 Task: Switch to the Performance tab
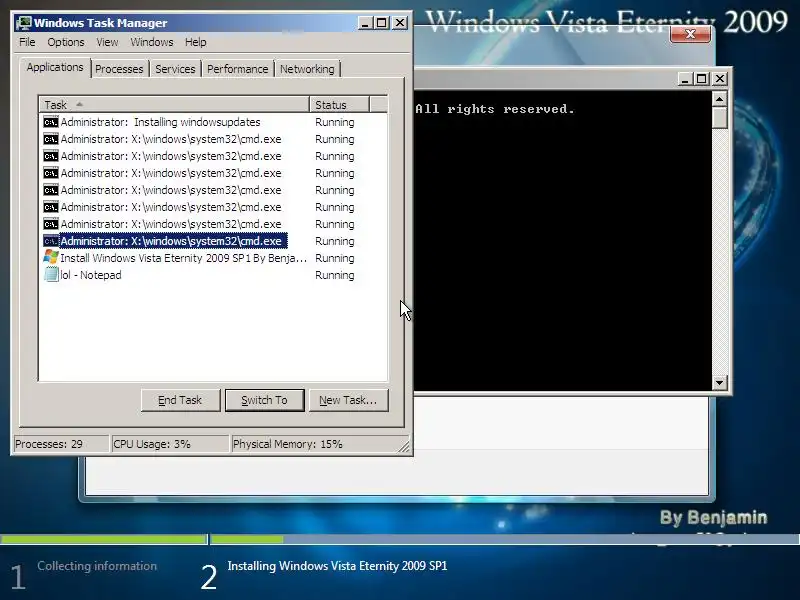[x=237, y=69]
